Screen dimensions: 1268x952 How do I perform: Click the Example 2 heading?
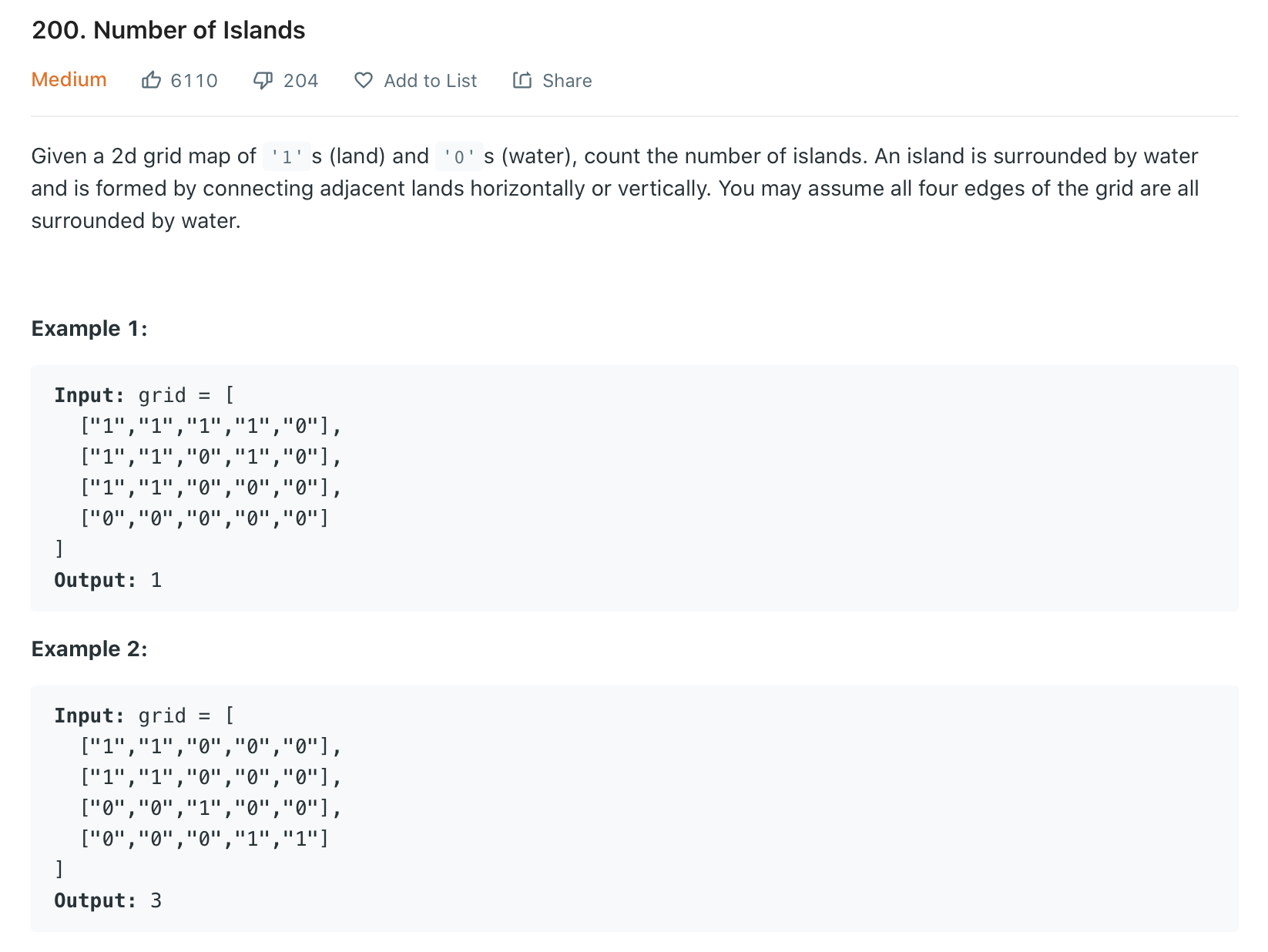tap(89, 649)
